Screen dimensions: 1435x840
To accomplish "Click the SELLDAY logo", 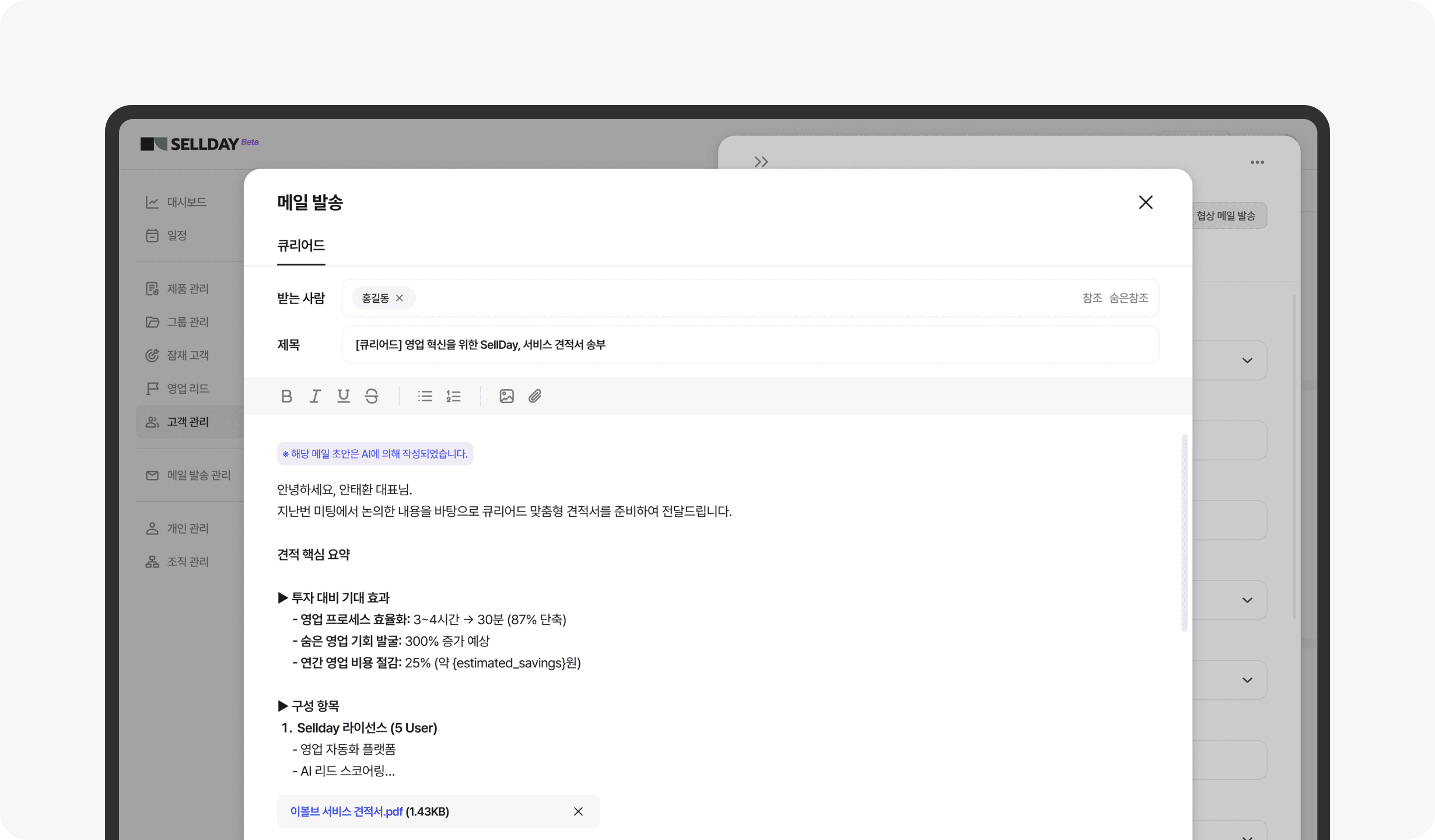I will point(199,143).
